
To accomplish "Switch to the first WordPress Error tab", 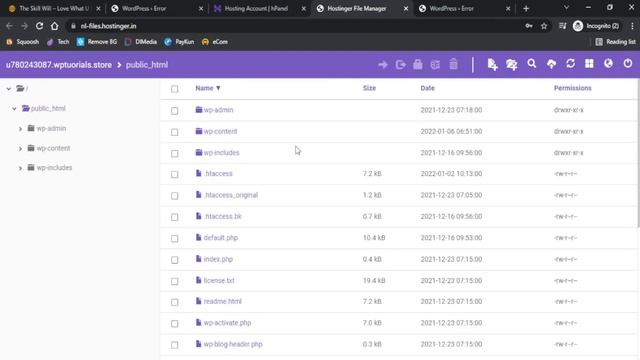I will [157, 9].
